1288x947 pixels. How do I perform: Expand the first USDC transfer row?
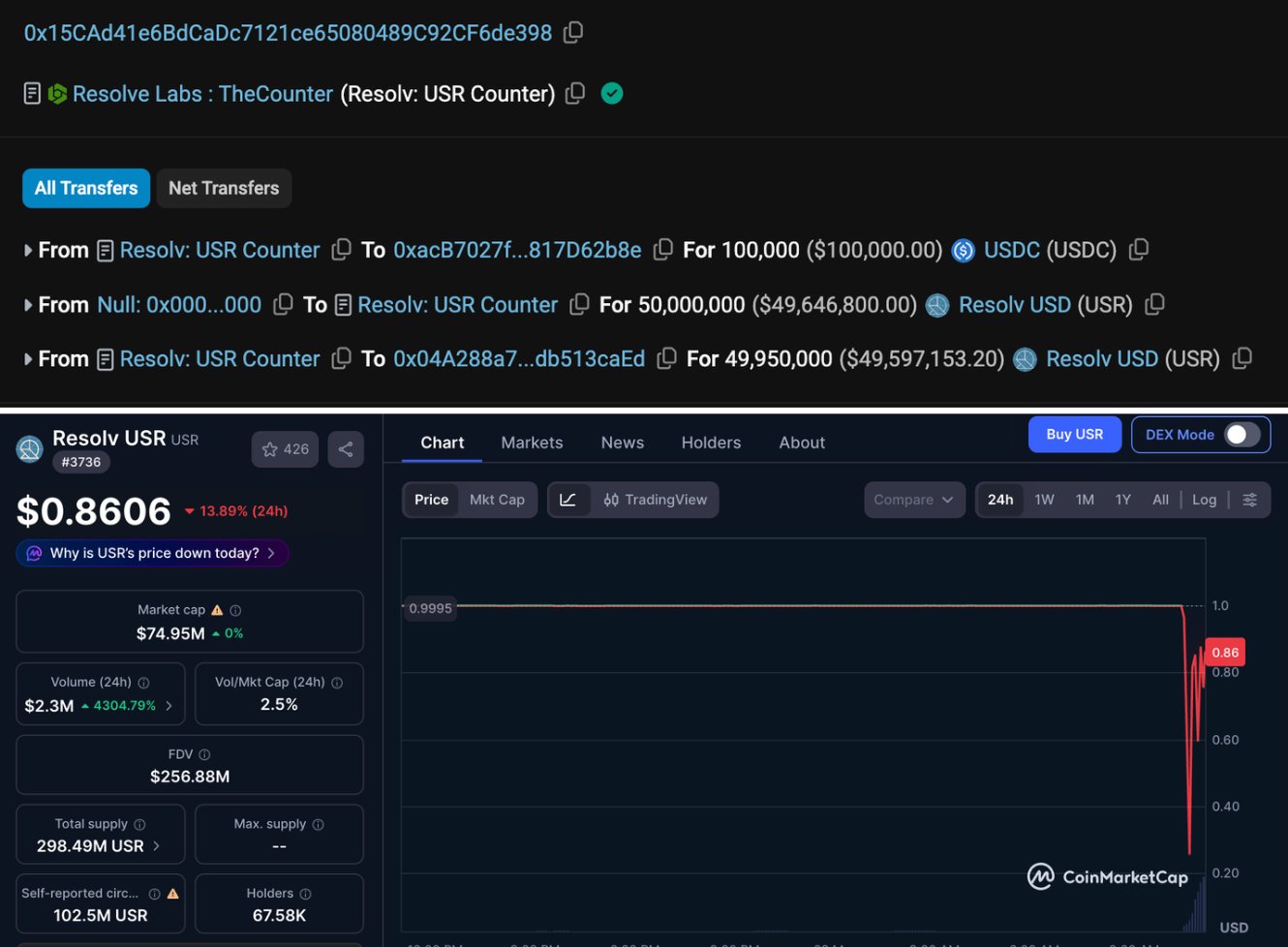click(27, 250)
